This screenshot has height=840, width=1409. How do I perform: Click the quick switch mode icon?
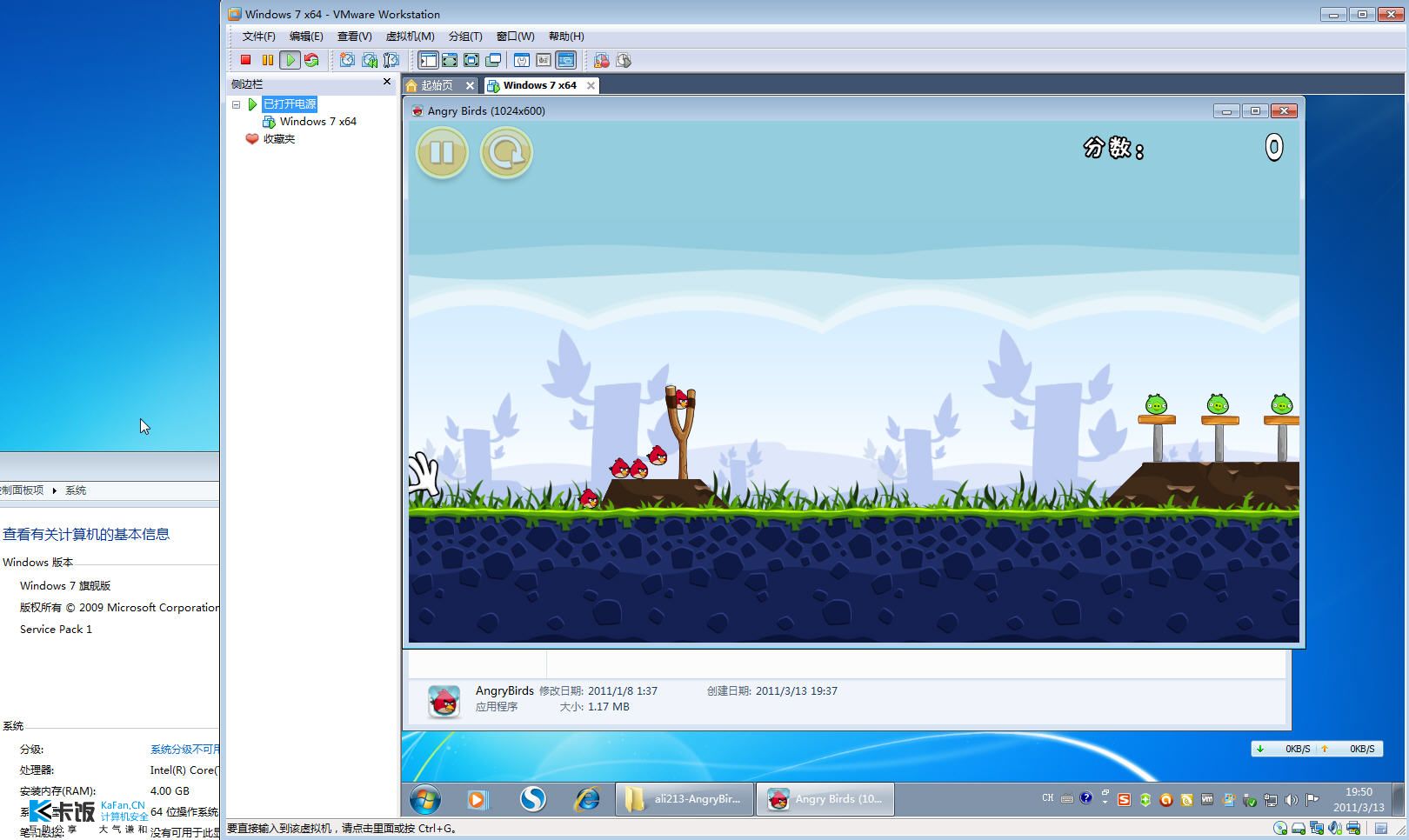[450, 60]
